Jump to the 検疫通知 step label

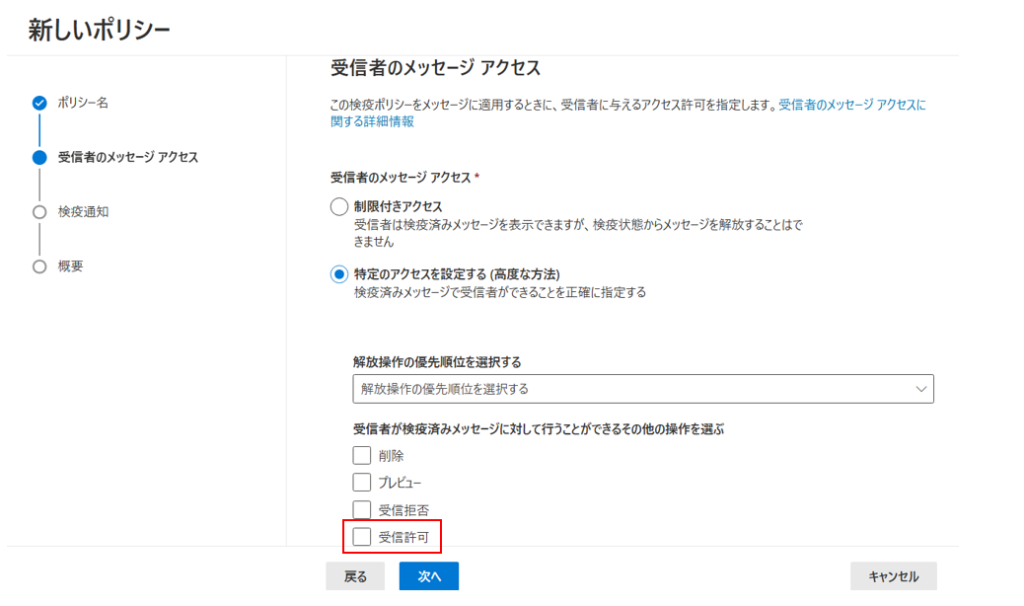(83, 212)
